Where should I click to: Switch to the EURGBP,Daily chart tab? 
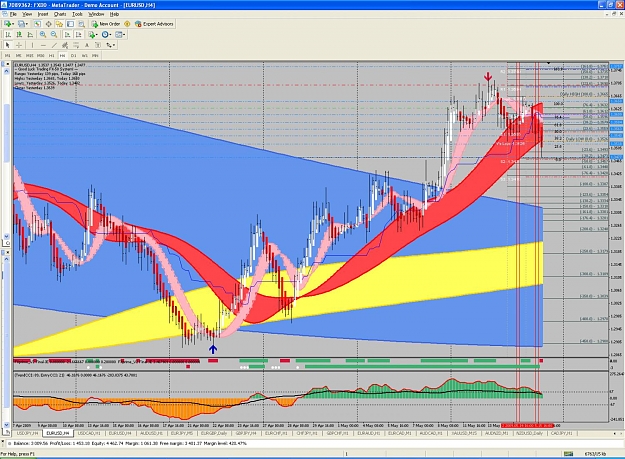(x=214, y=433)
